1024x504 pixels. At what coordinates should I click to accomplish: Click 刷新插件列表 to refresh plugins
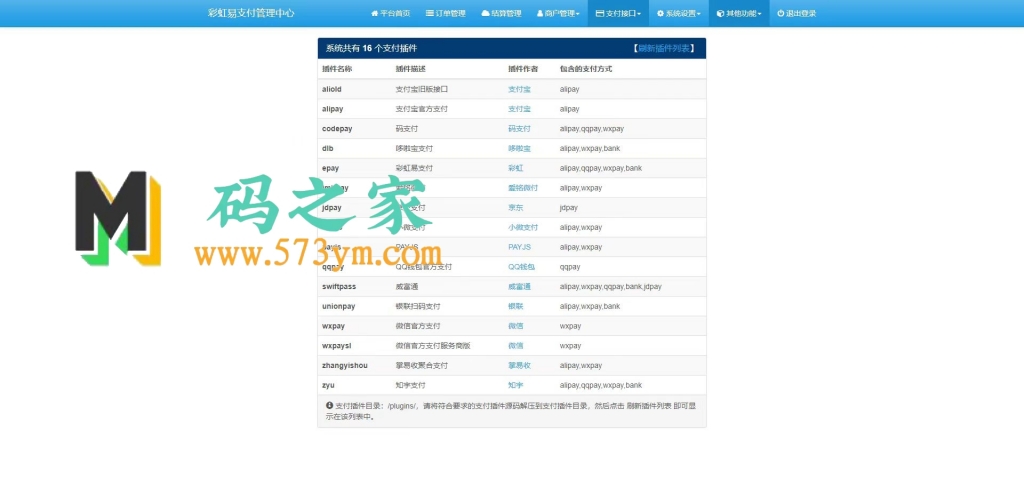(663, 48)
